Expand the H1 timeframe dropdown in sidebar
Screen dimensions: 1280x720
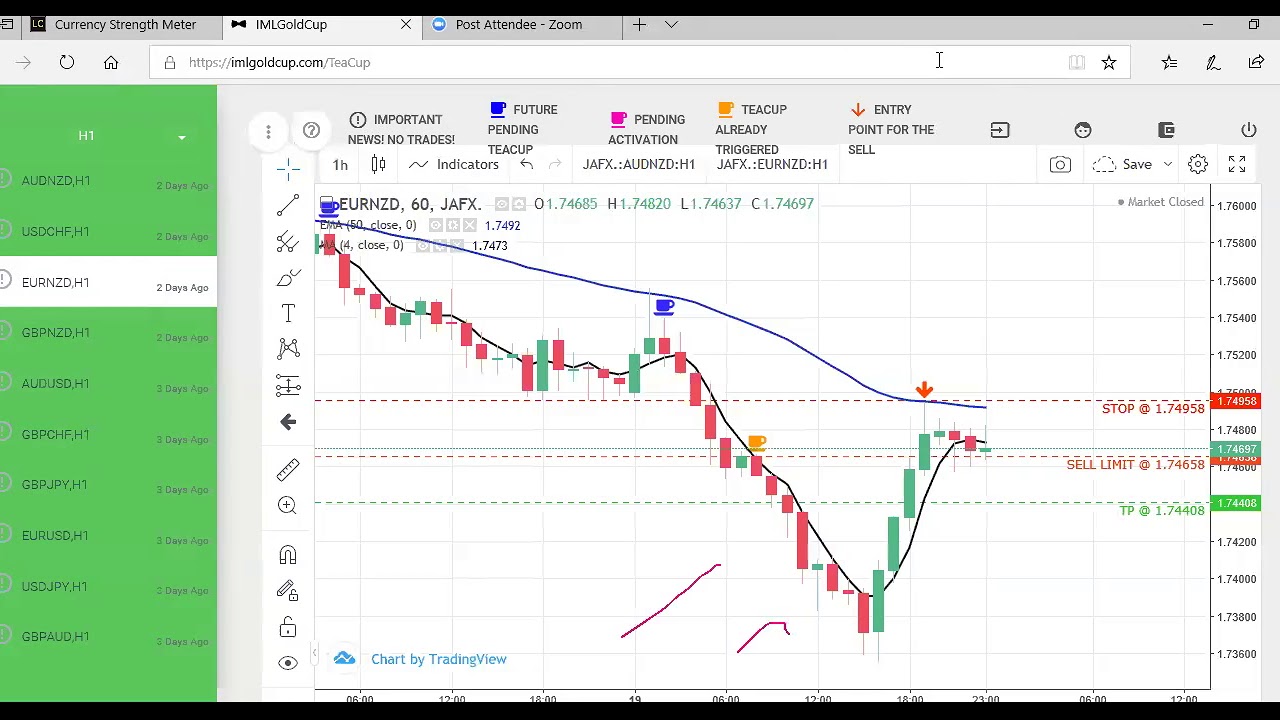pyautogui.click(x=182, y=137)
